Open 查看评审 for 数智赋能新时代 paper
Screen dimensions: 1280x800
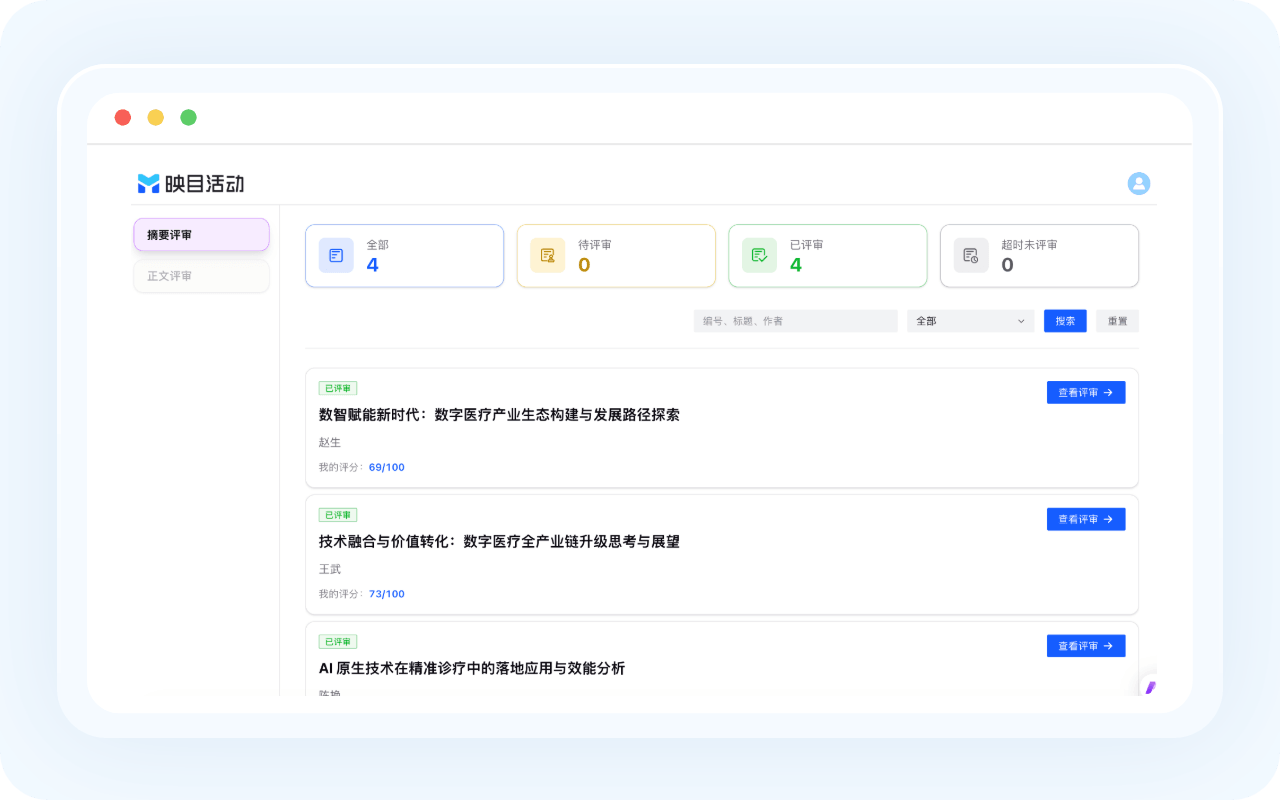coord(1086,393)
